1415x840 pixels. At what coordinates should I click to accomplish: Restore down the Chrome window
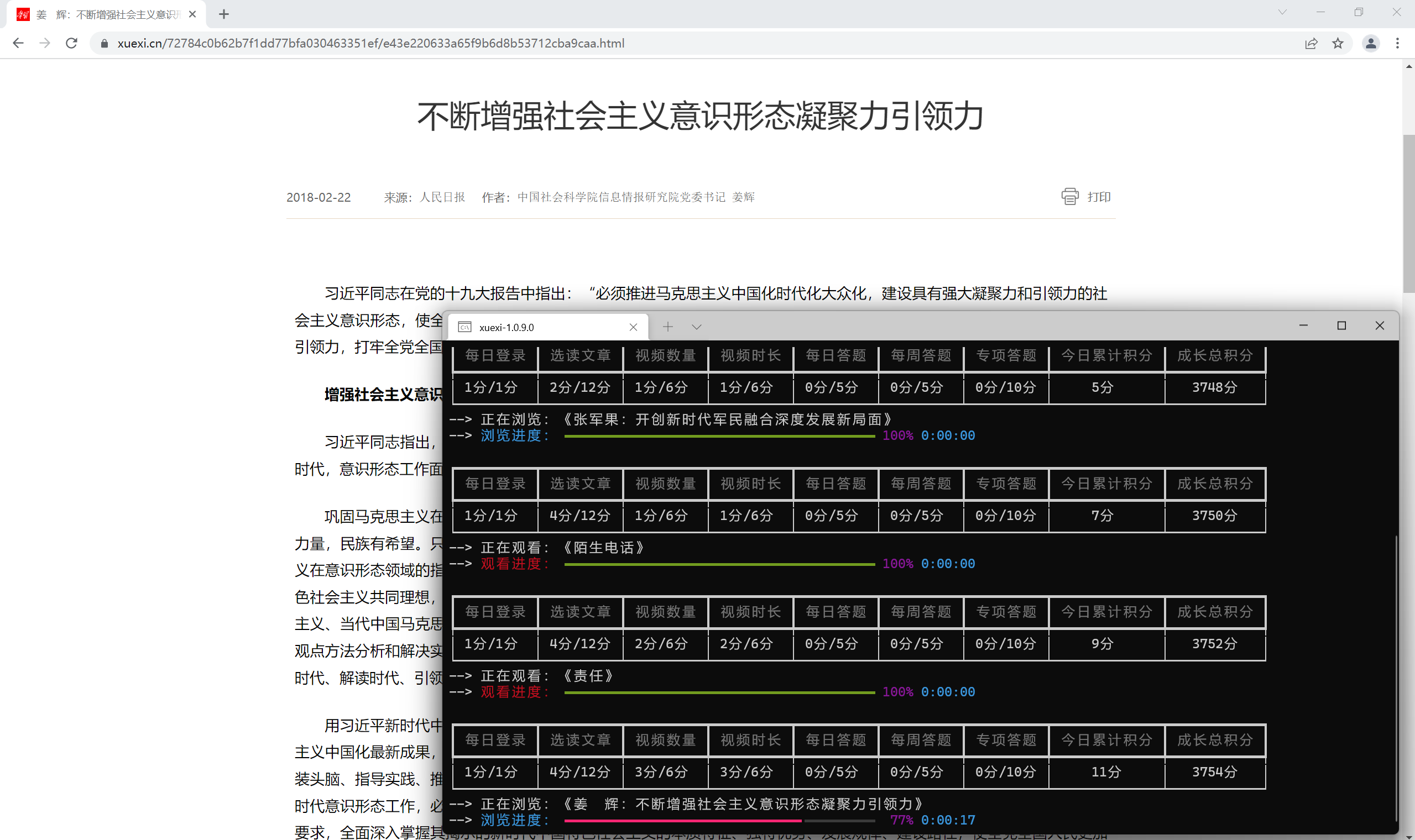pyautogui.click(x=1359, y=13)
